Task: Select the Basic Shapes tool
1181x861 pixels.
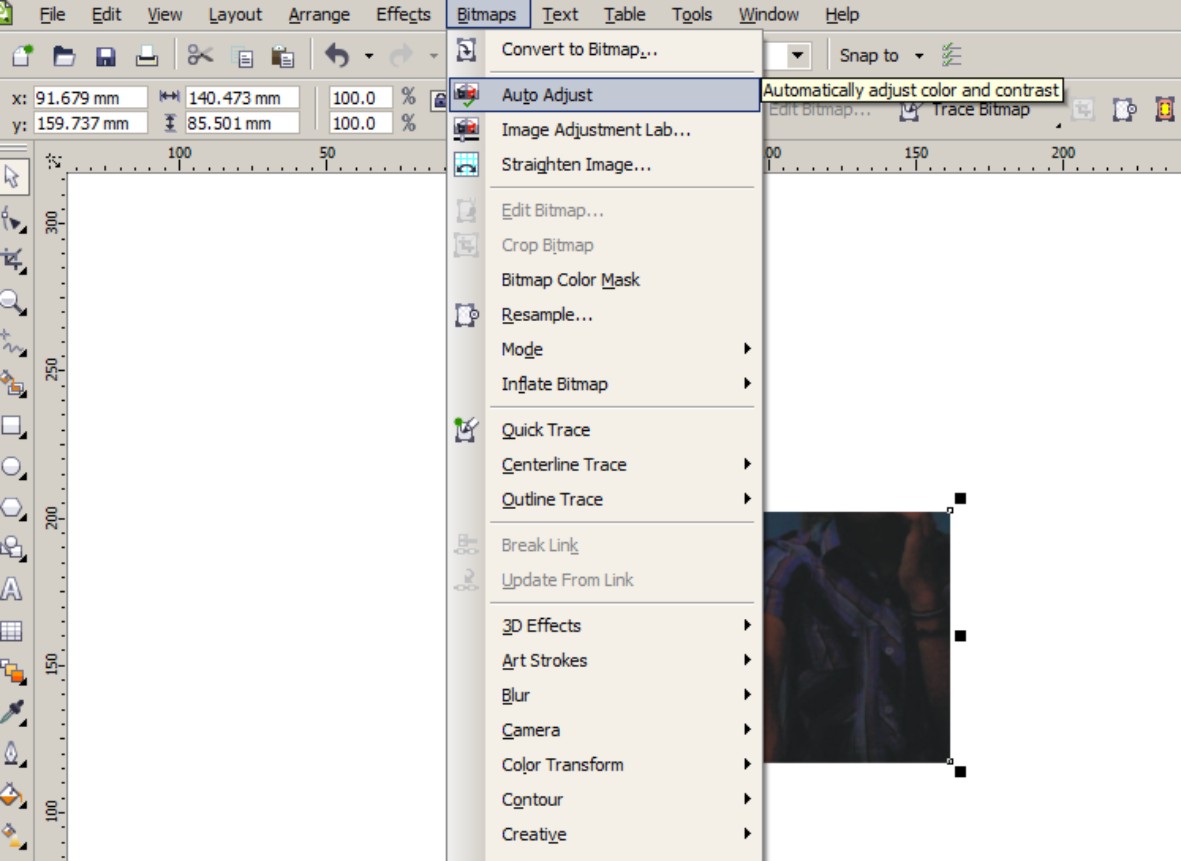Action: coord(13,548)
